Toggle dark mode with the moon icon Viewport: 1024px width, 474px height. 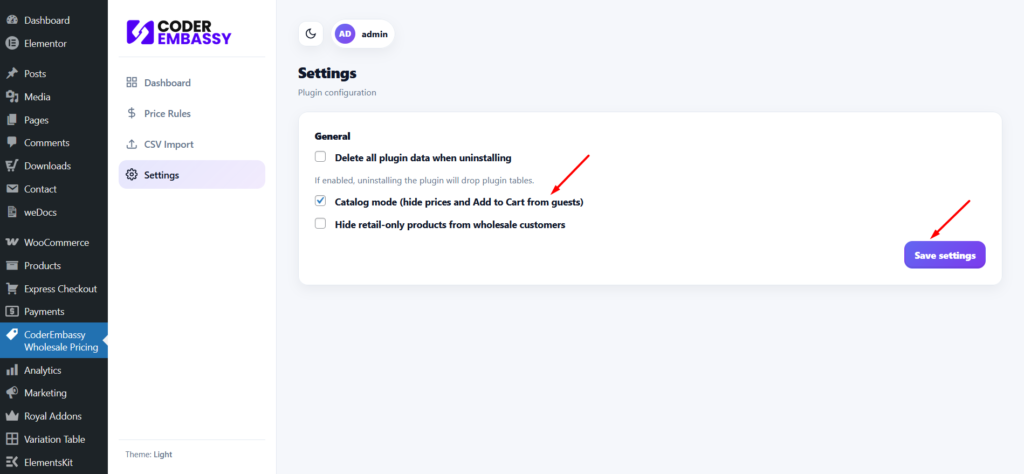coord(311,33)
